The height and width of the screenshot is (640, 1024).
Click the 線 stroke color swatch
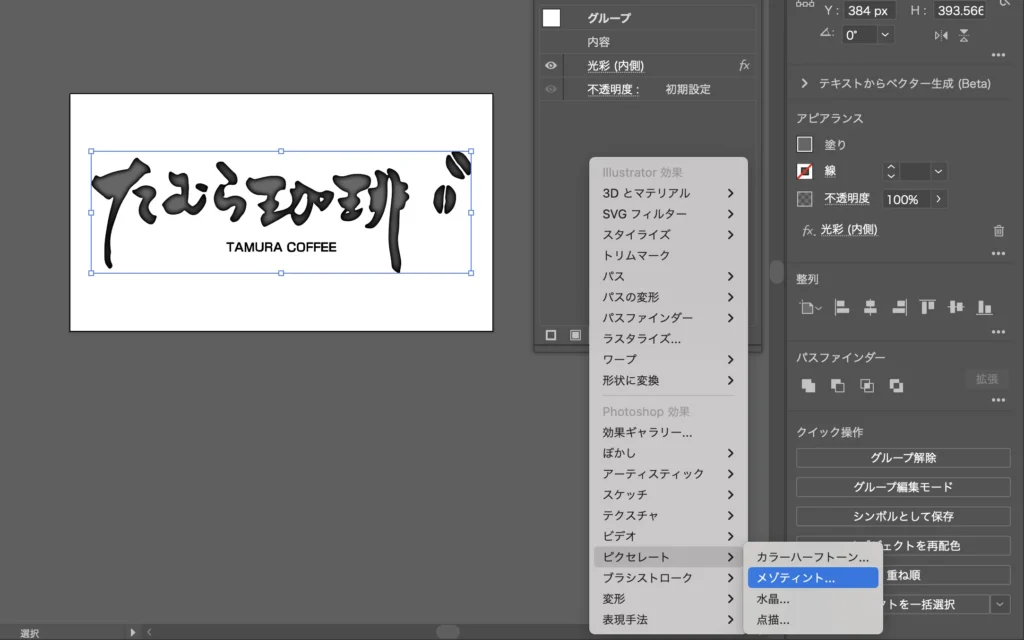coord(804,171)
